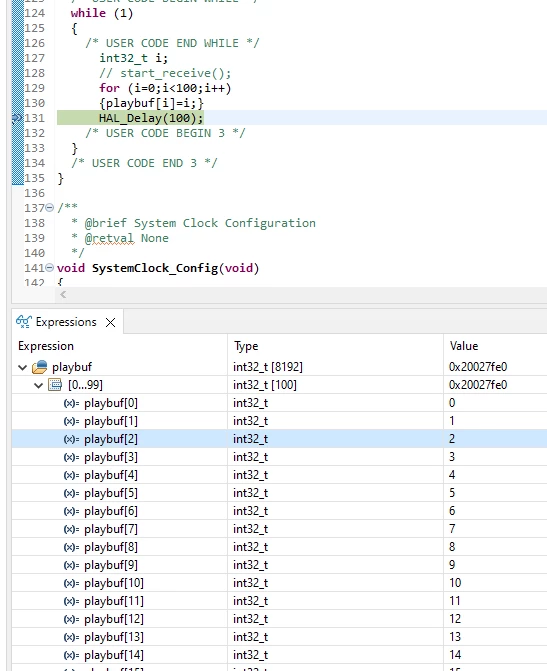Viewport: 547px width, 671px height.
Task: Click the variable icon beside playbuf[12]
Action: (71, 619)
